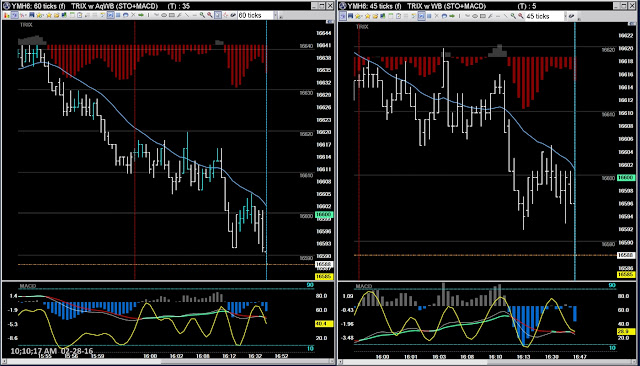The width and height of the screenshot is (640, 366).
Task: Click the 60 ticks window title bar text
Action: pos(100,6)
